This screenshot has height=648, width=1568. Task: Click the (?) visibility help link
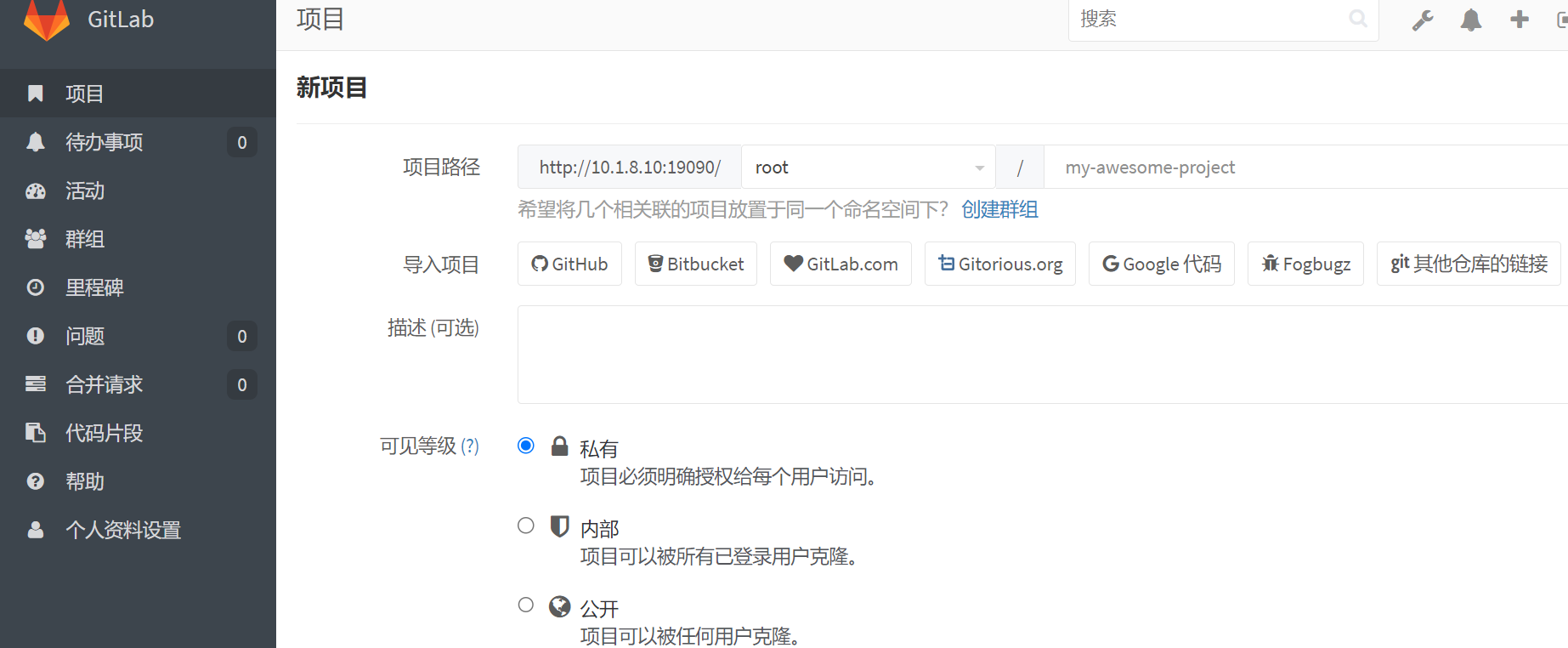[470, 446]
